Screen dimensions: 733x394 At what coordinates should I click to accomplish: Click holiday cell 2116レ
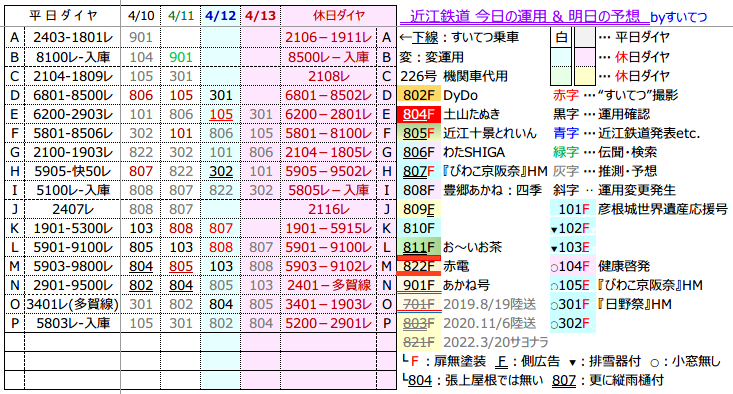329,209
